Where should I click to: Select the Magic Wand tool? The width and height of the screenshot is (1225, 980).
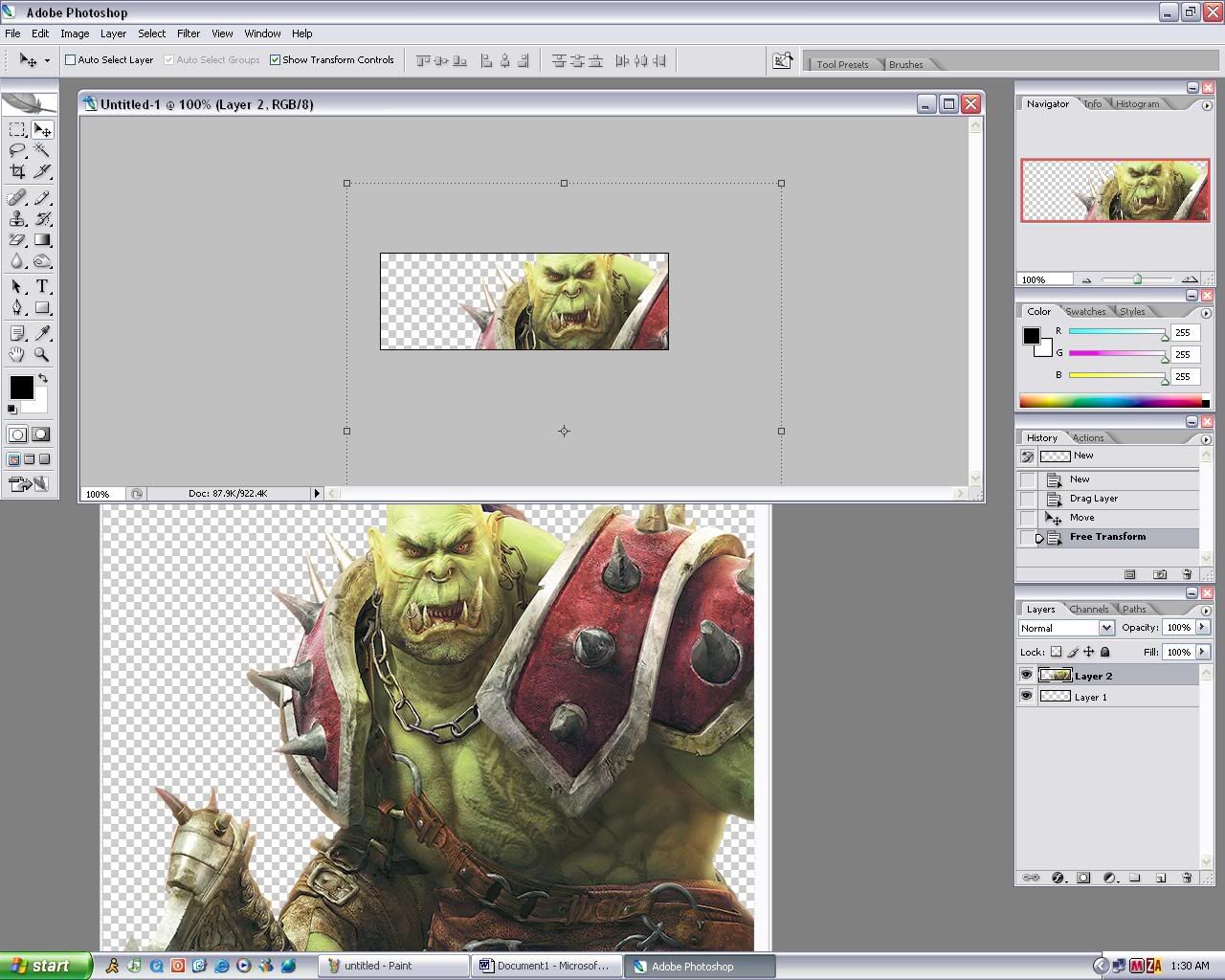pyautogui.click(x=42, y=150)
